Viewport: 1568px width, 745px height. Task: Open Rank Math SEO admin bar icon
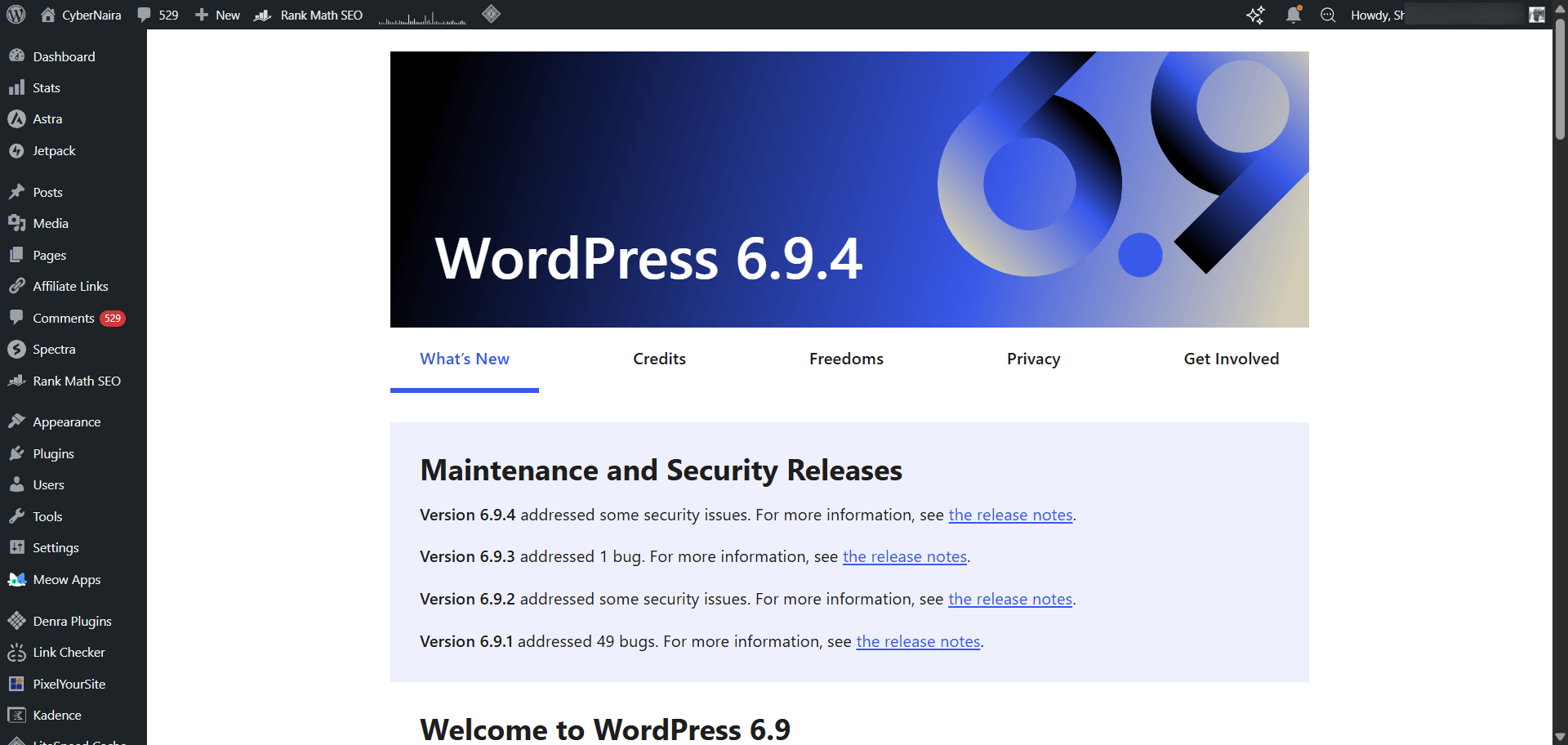tap(262, 15)
